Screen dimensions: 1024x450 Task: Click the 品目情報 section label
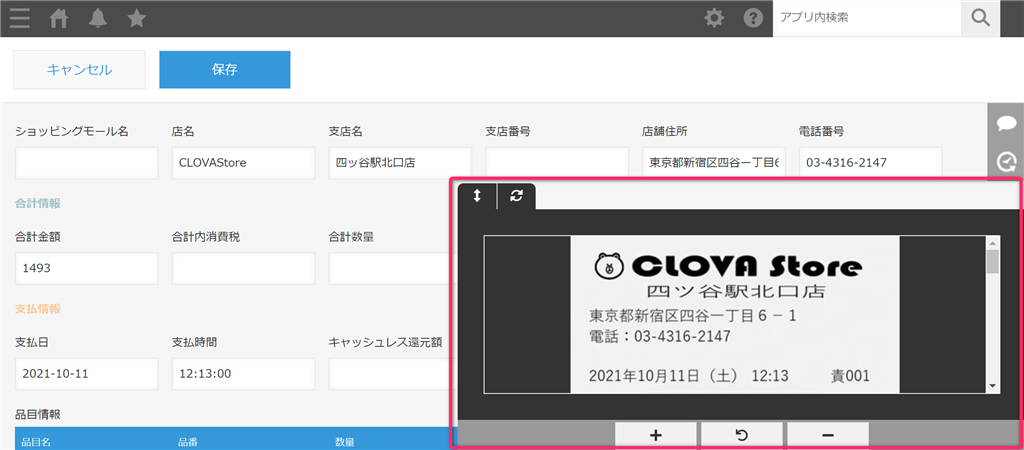pyautogui.click(x=38, y=414)
